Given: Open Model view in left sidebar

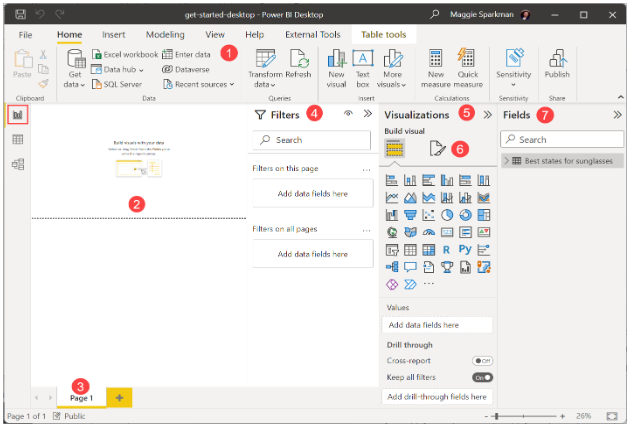Looking at the screenshot, I should [18, 164].
